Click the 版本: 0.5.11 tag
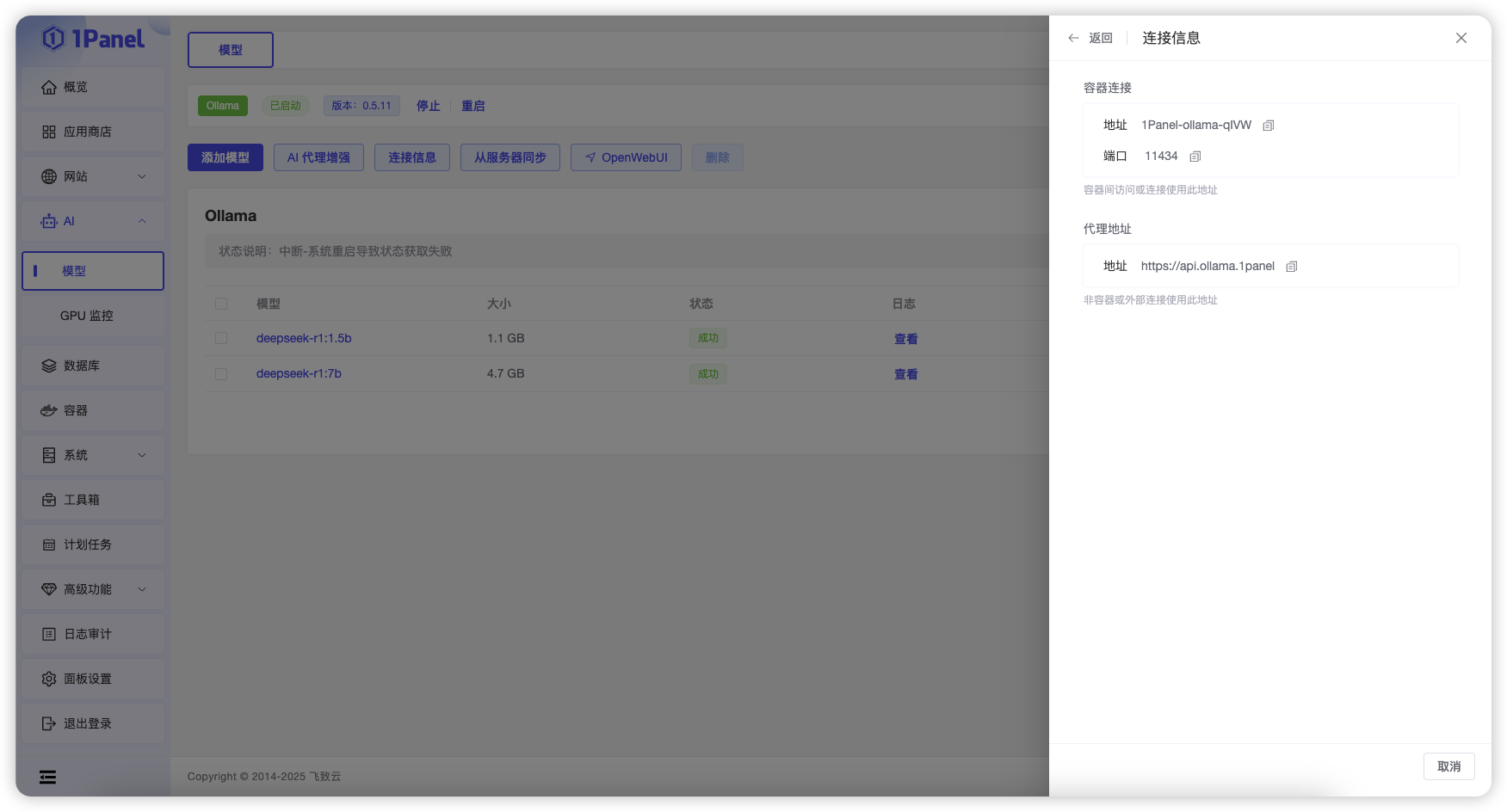This screenshot has width=1507, height=812. pyautogui.click(x=361, y=106)
